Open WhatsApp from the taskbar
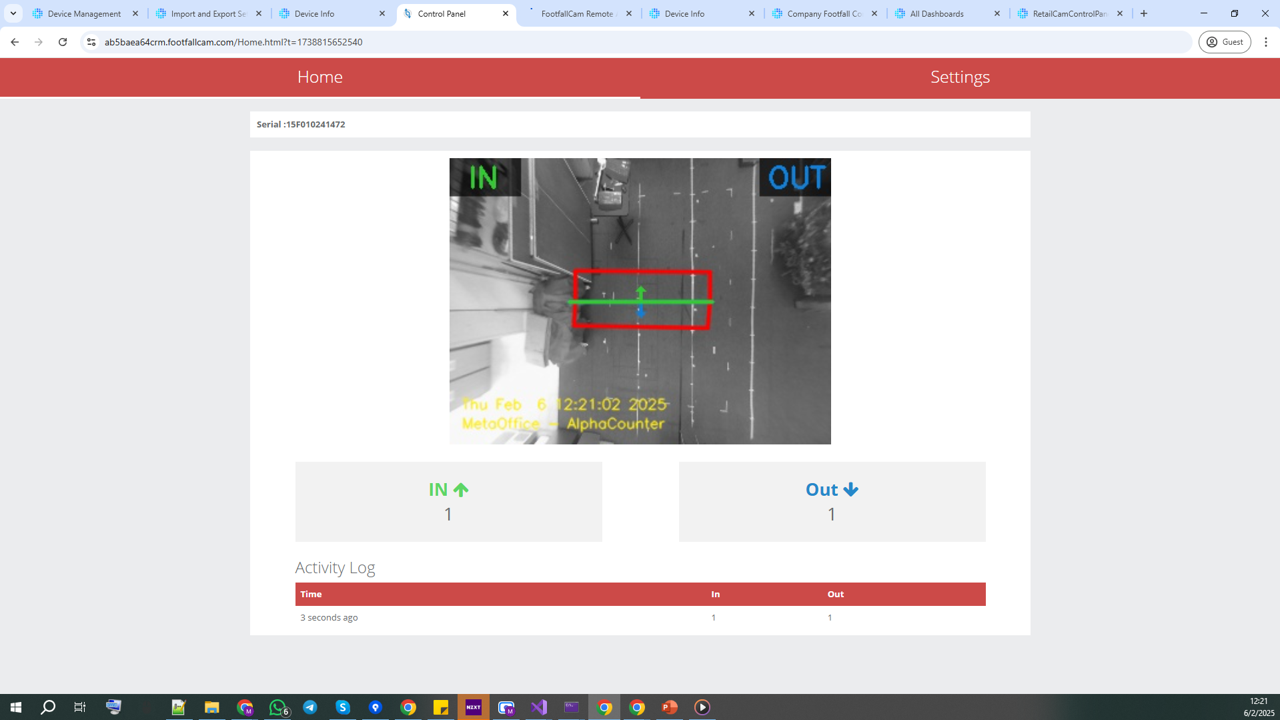 [278, 707]
